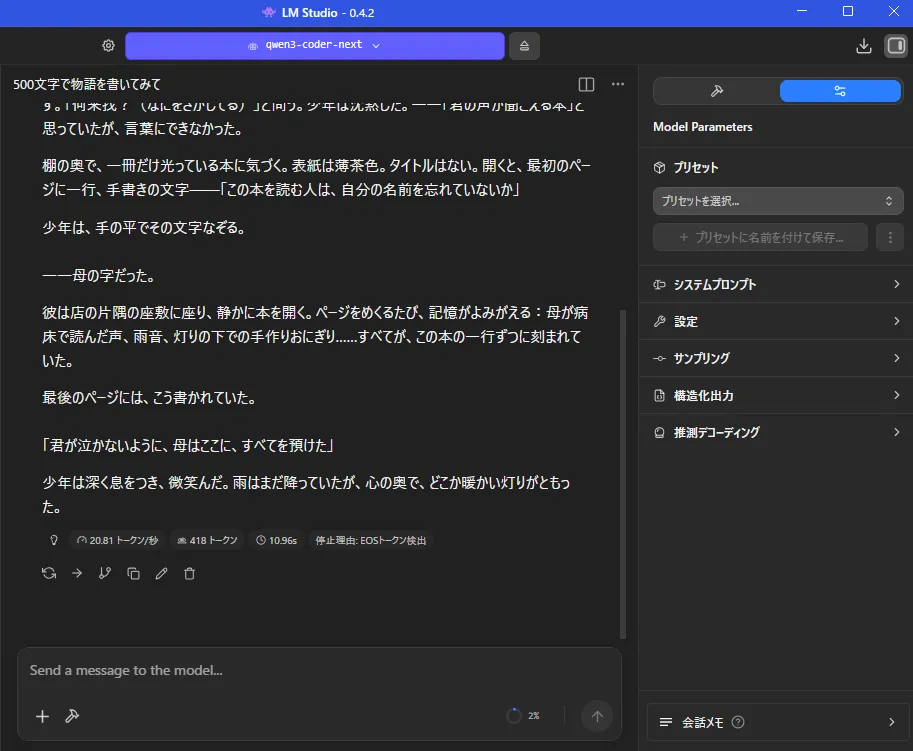
Task: Click the continue arrow icon below message
Action: 77,573
